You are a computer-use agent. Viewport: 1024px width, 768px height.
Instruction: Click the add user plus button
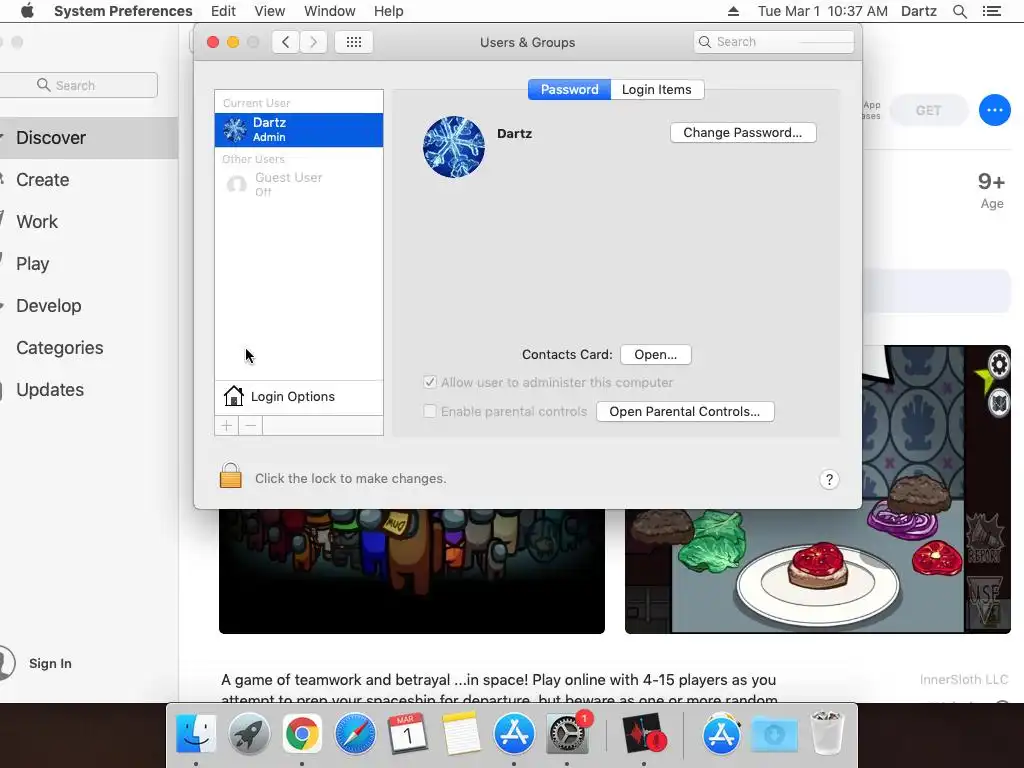227,426
